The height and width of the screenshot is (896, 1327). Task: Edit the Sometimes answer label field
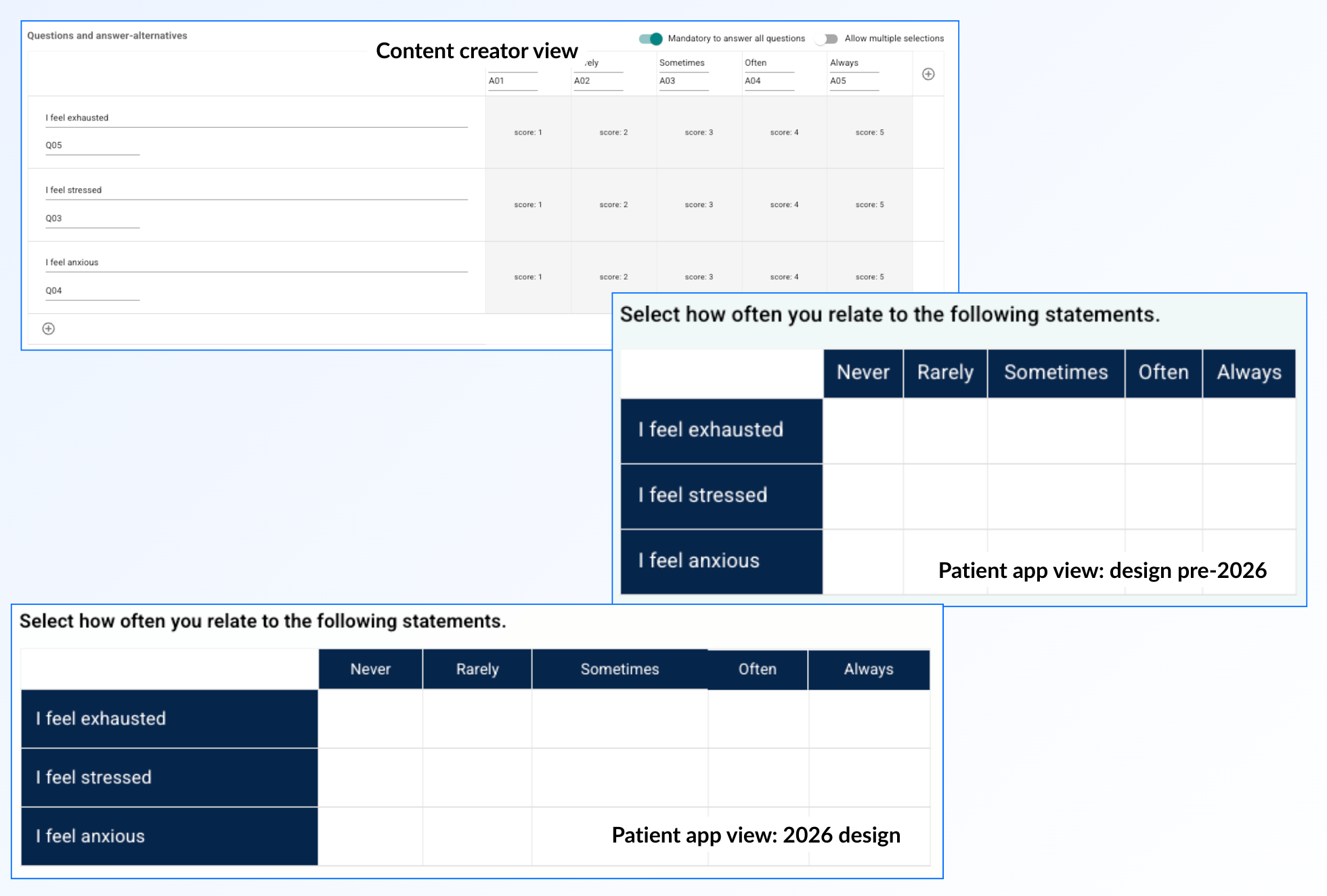coord(682,63)
